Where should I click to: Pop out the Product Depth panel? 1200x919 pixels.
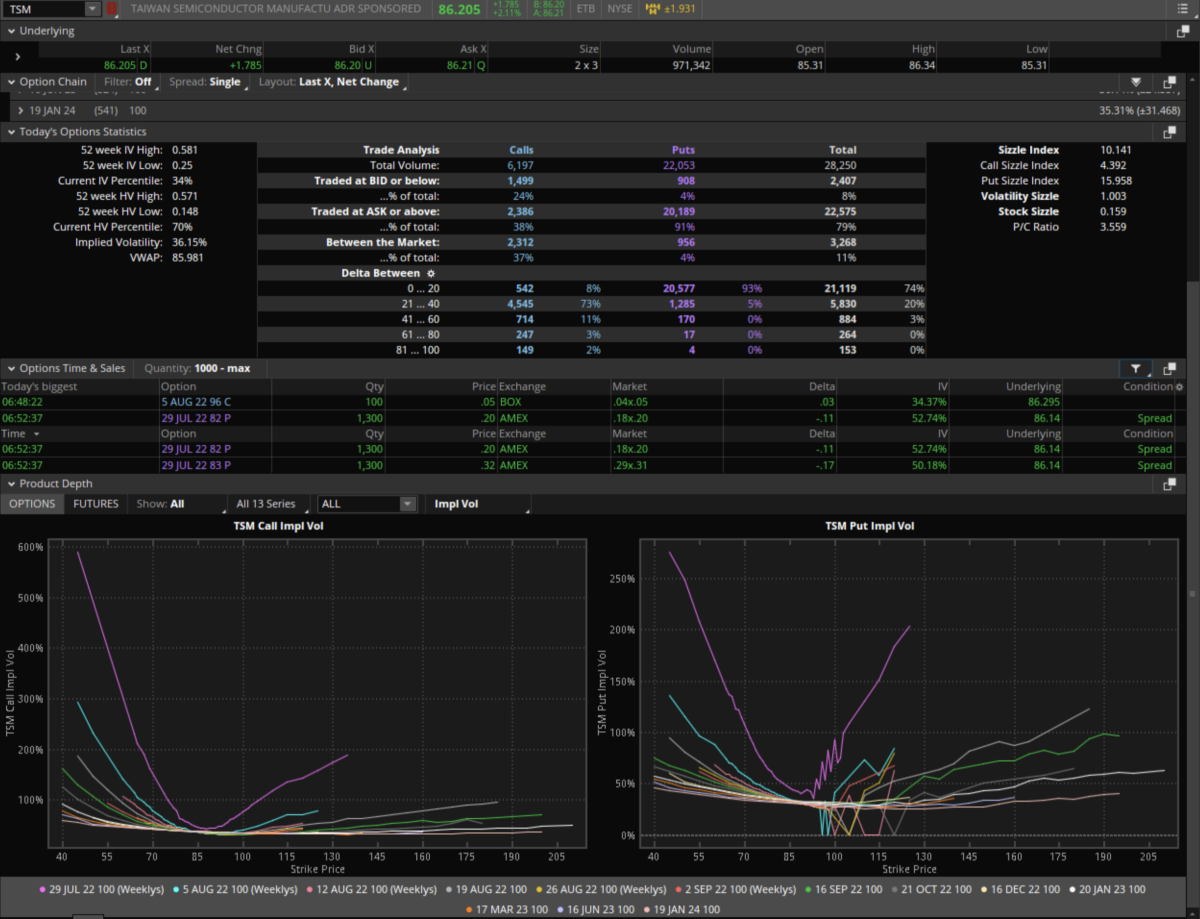[x=1168, y=484]
